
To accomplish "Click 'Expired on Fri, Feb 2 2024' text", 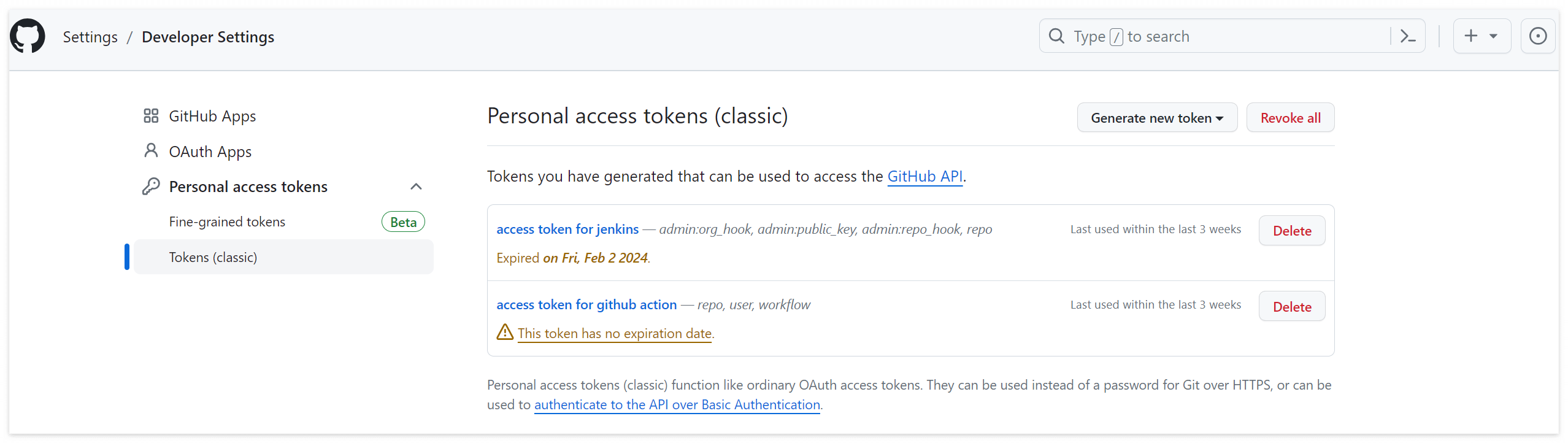I will pyautogui.click(x=573, y=258).
